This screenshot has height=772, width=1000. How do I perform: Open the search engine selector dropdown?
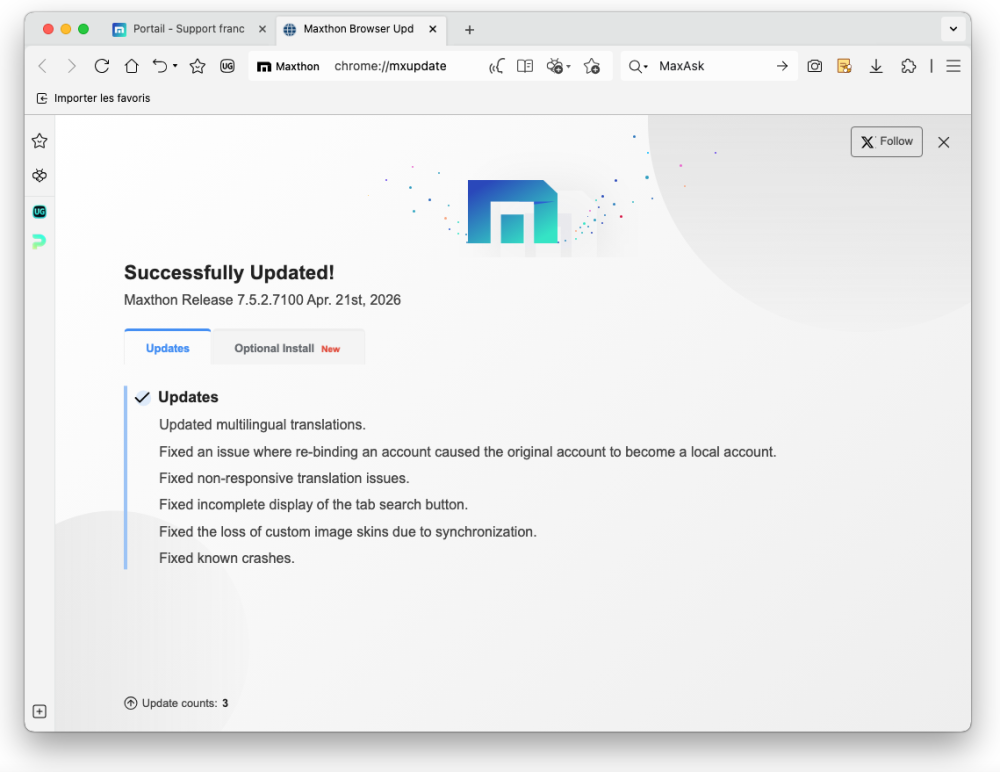coord(638,66)
